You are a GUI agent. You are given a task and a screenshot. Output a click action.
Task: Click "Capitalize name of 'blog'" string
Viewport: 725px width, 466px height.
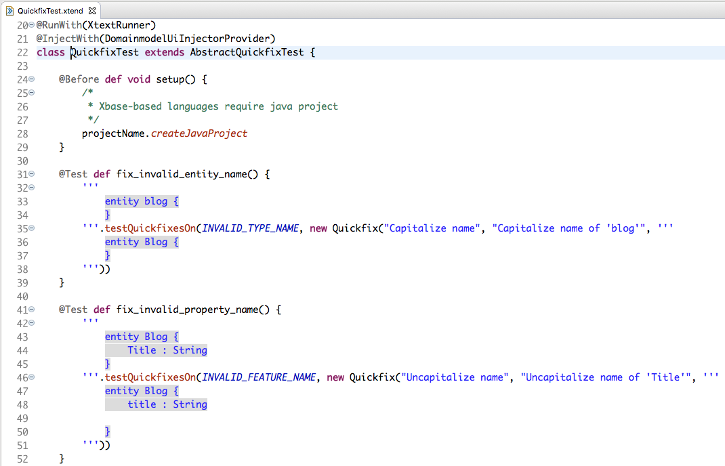[568, 228]
